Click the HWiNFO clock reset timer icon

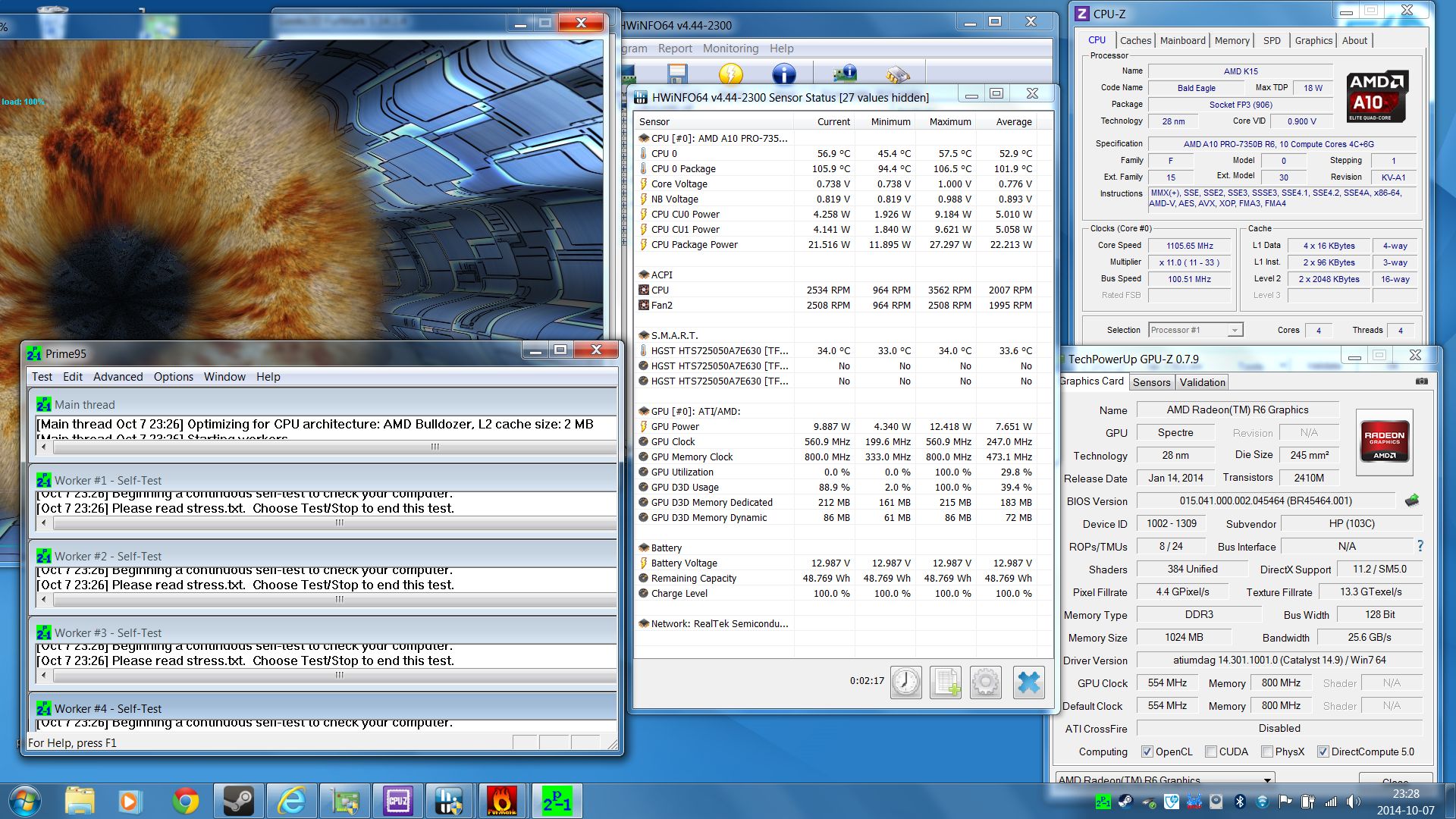tap(905, 682)
